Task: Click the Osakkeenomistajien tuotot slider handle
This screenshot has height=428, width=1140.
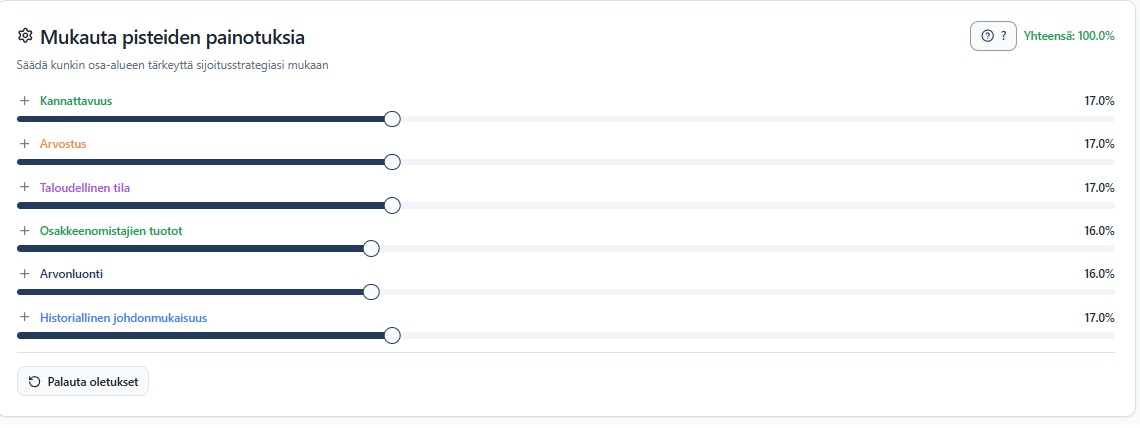Action: 371,249
